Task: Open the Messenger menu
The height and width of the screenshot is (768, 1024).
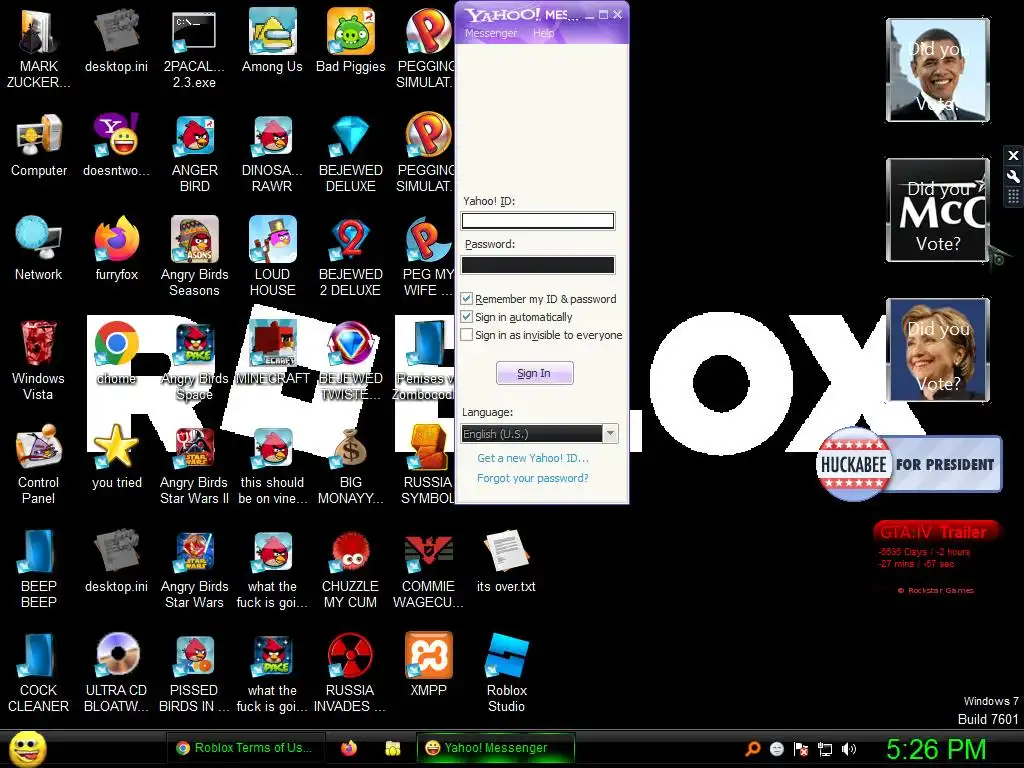Action: click(x=490, y=33)
